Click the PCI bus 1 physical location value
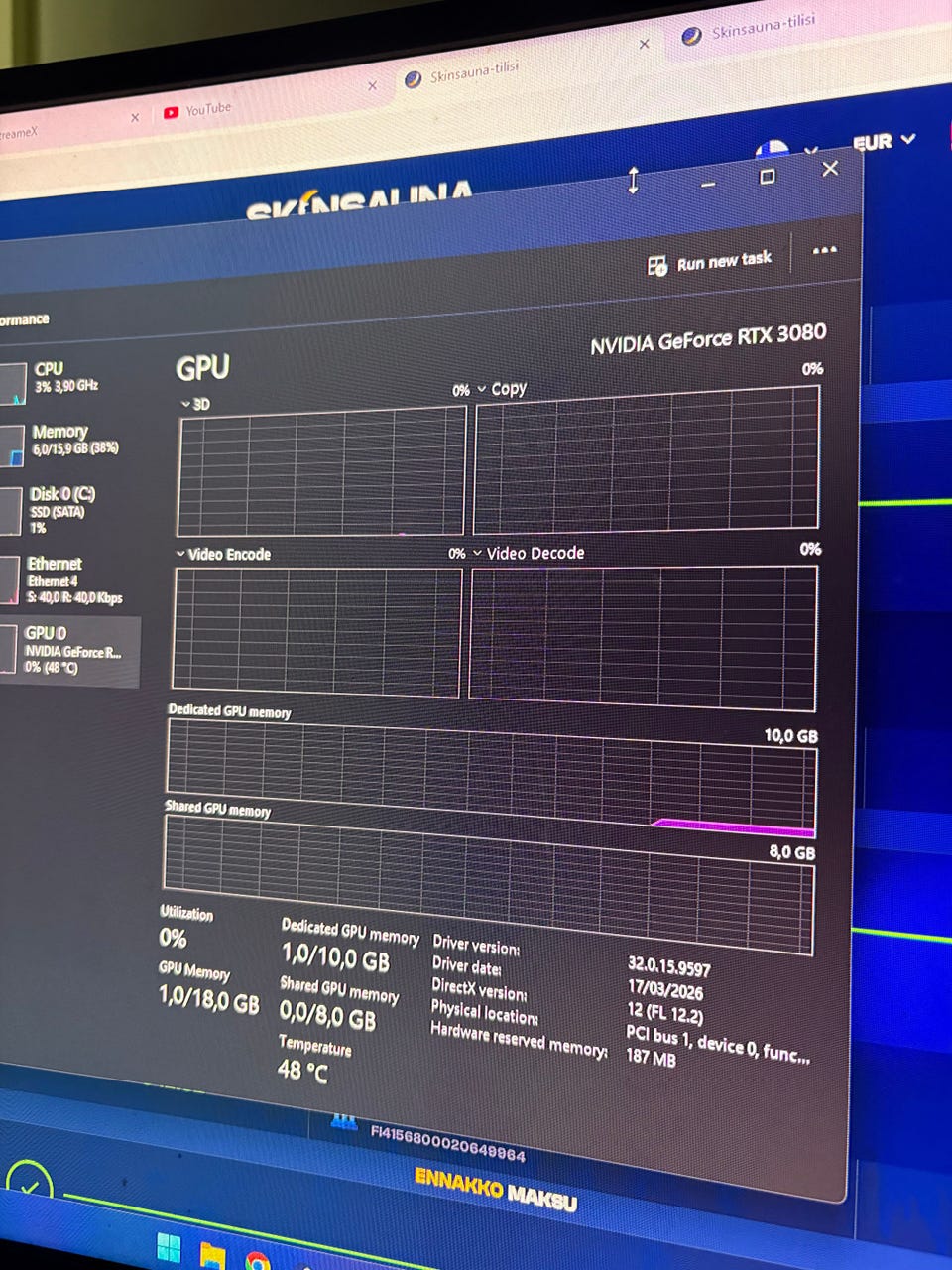The image size is (952, 1270). [718, 1045]
